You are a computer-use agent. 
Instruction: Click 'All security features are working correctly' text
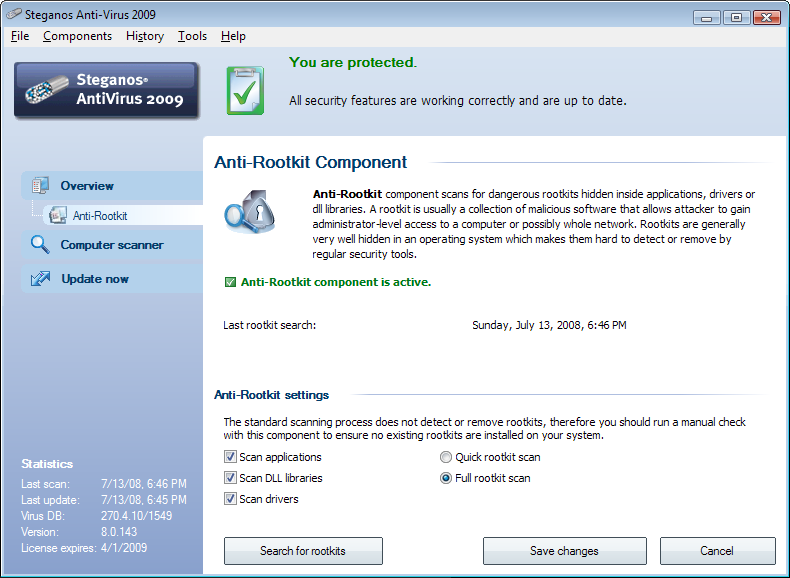point(457,101)
